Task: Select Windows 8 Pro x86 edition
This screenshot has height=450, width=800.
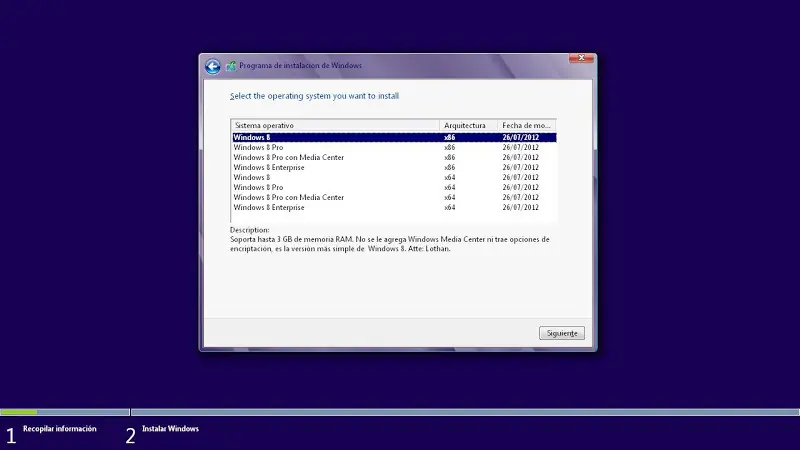Action: [394, 147]
